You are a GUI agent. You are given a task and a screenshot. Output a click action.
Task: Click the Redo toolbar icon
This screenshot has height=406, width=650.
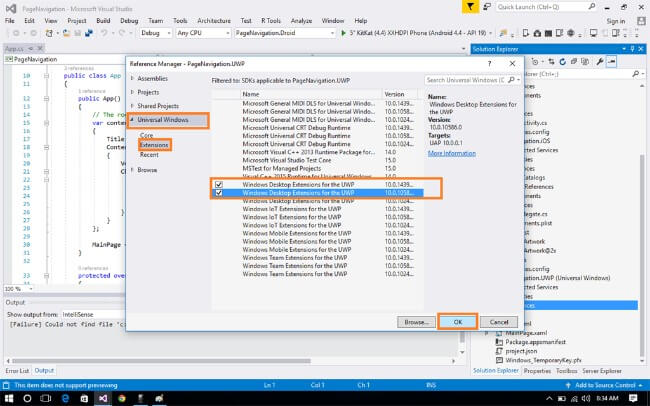pyautogui.click(x=122, y=33)
